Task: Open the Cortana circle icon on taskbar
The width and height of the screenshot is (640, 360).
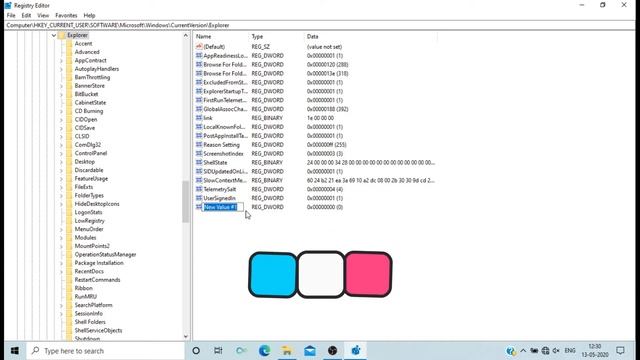Action: (196, 351)
